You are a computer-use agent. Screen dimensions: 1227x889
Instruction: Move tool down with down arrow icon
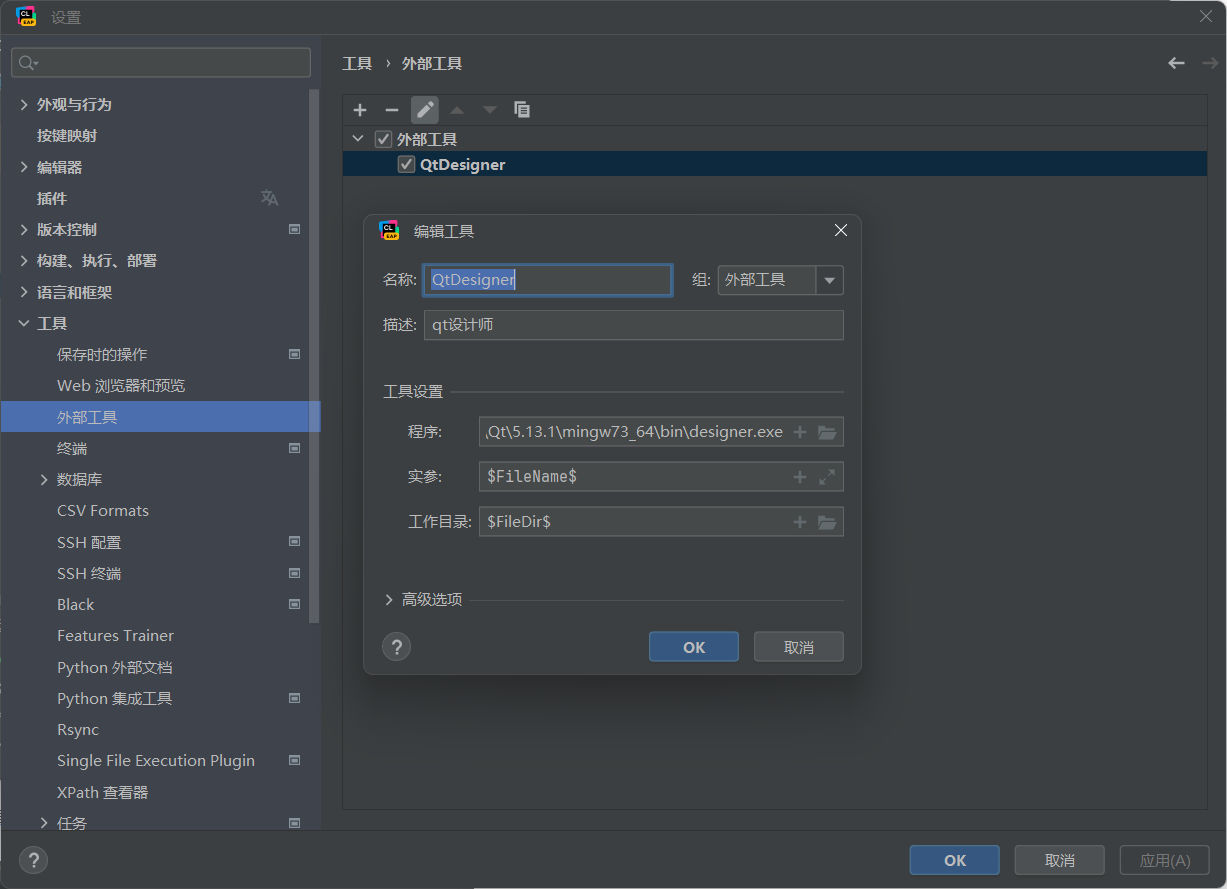tap(489, 110)
